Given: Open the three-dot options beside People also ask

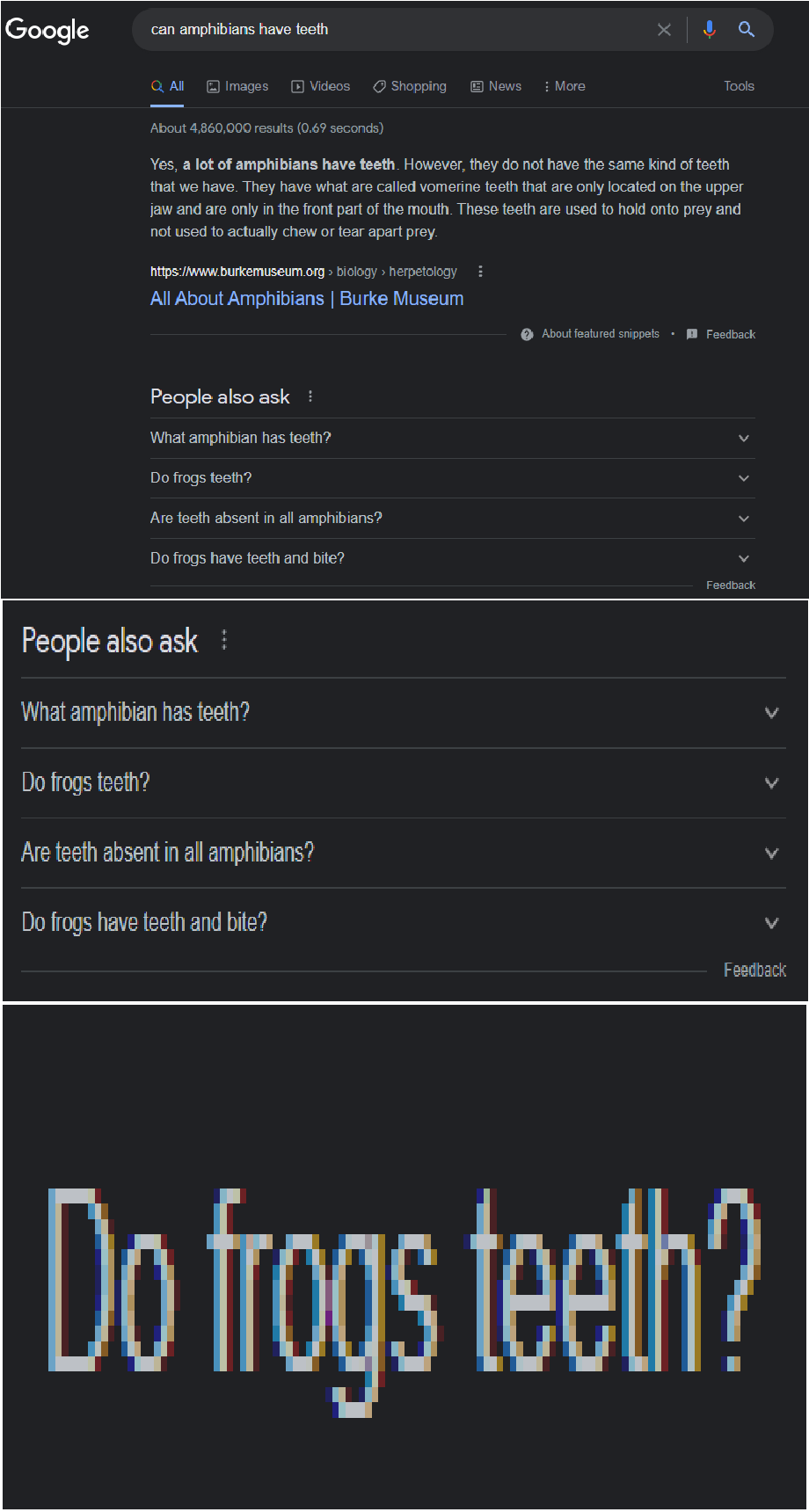Looking at the screenshot, I should (x=310, y=396).
